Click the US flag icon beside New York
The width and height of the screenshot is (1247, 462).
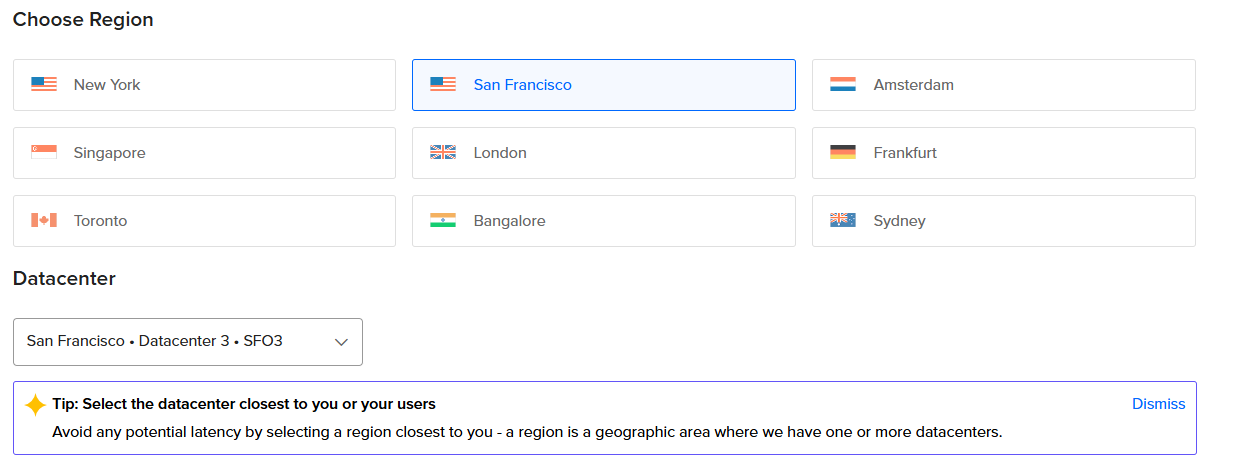point(44,85)
